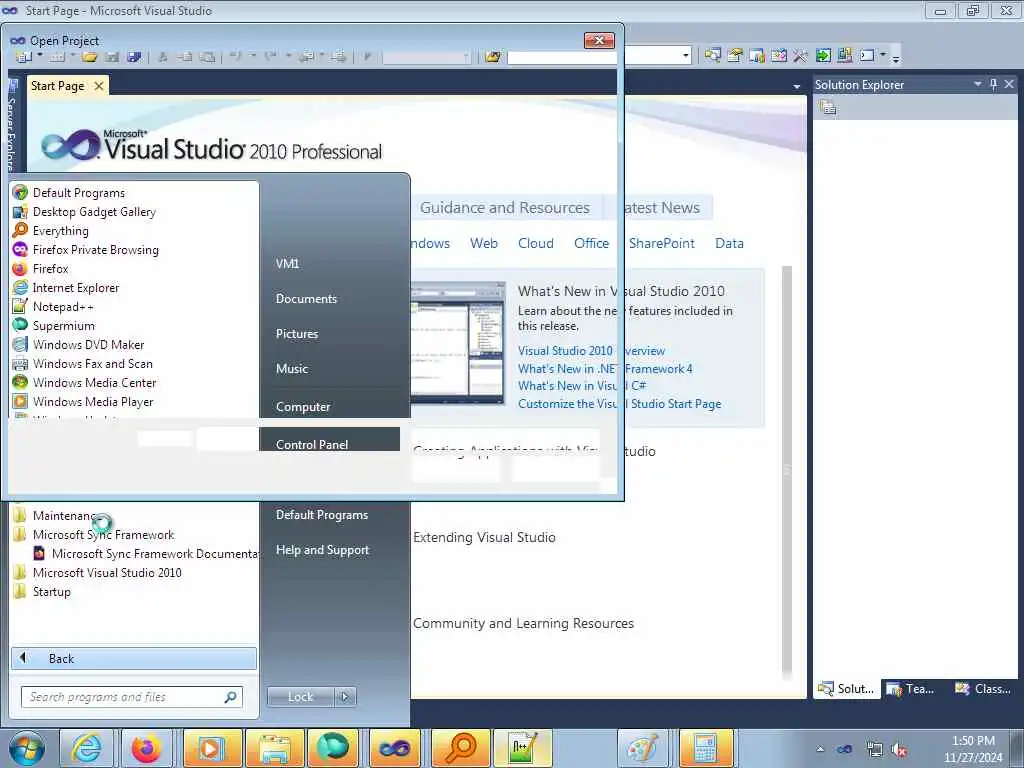The image size is (1024, 768).
Task: Show hidden system tray icons
Action: pos(820,750)
